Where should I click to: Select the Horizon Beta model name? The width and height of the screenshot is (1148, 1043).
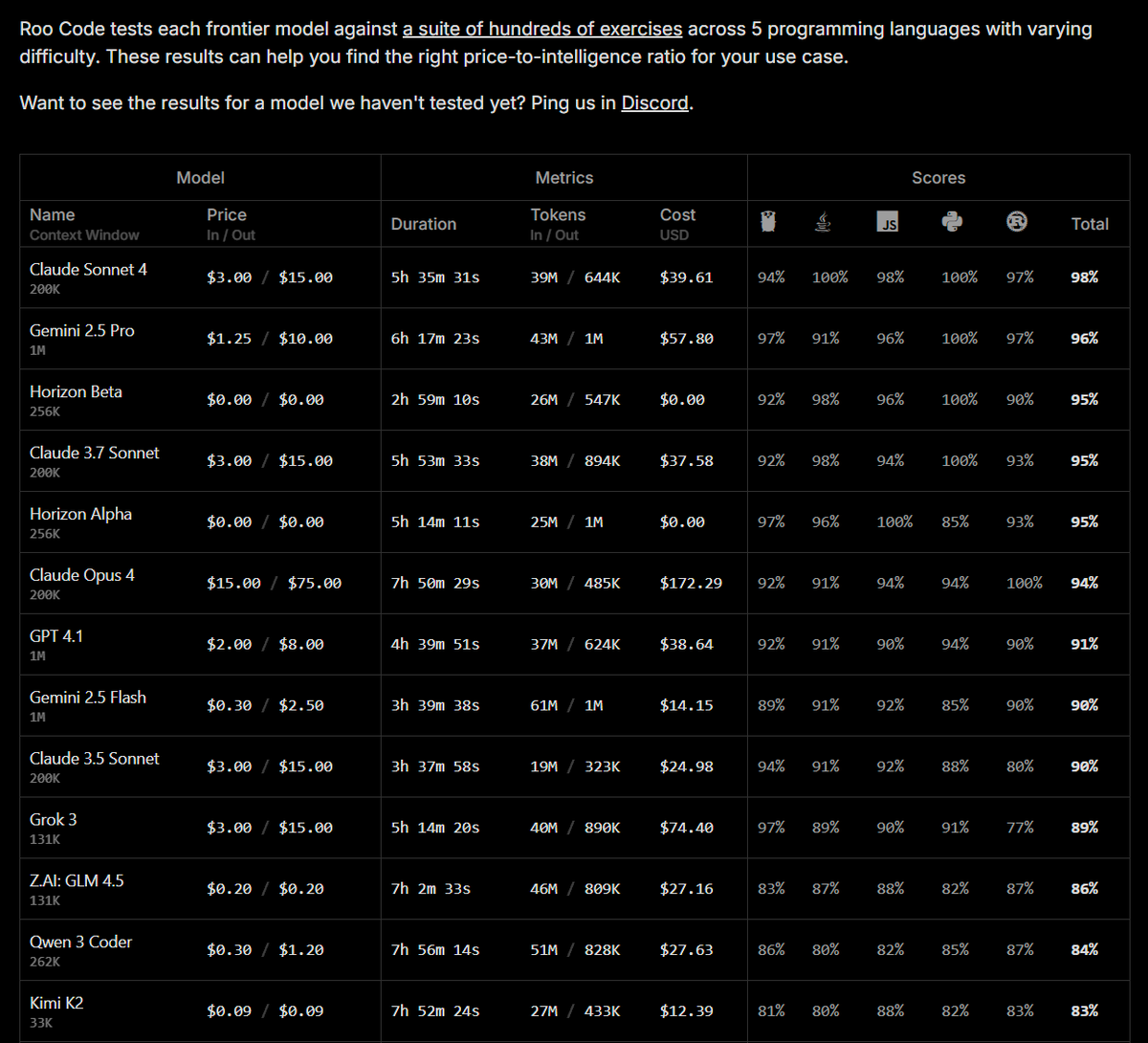(77, 392)
